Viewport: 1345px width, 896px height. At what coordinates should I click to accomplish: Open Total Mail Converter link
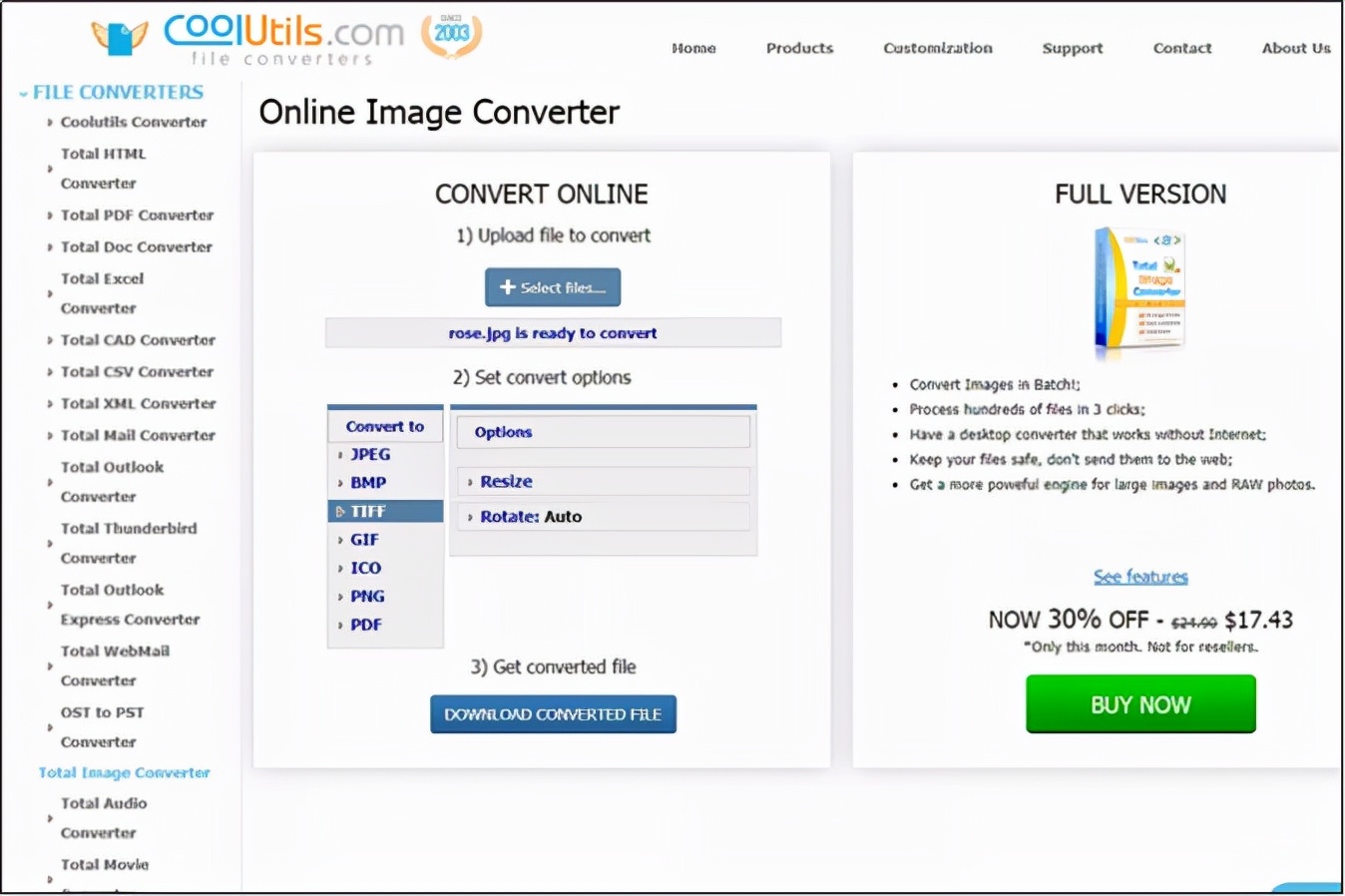pyautogui.click(x=138, y=435)
